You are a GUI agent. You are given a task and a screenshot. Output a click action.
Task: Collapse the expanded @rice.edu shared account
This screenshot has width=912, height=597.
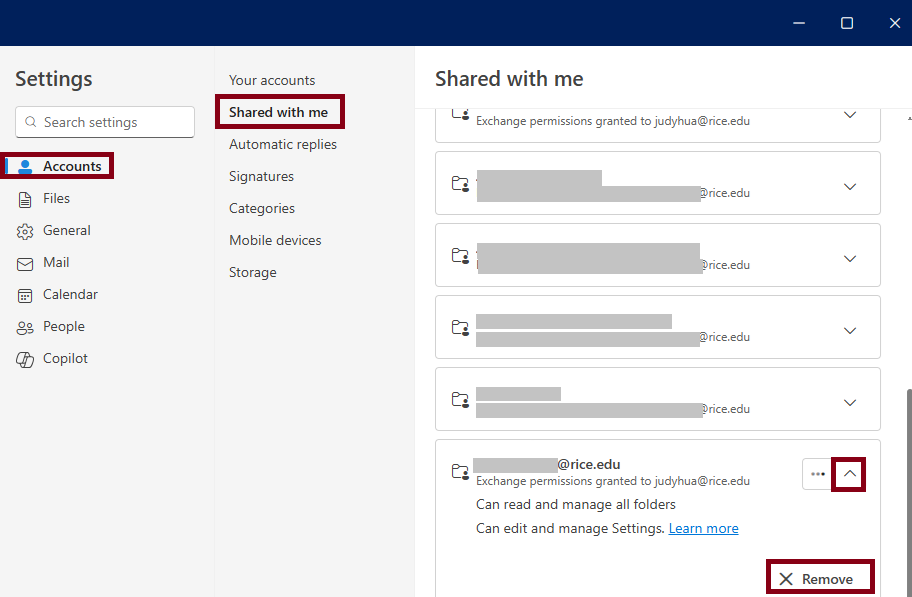(x=849, y=474)
